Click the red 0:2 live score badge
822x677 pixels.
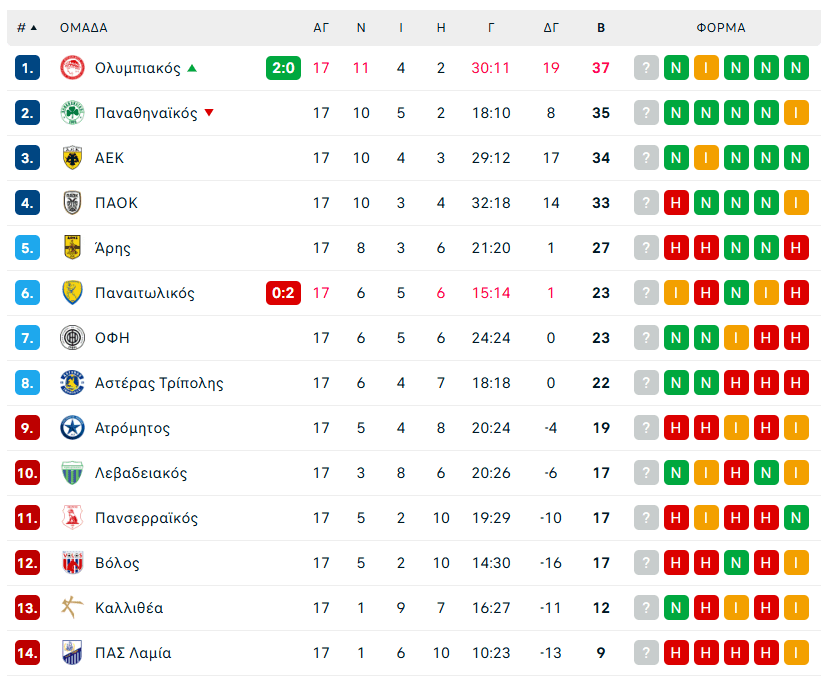[x=282, y=293]
